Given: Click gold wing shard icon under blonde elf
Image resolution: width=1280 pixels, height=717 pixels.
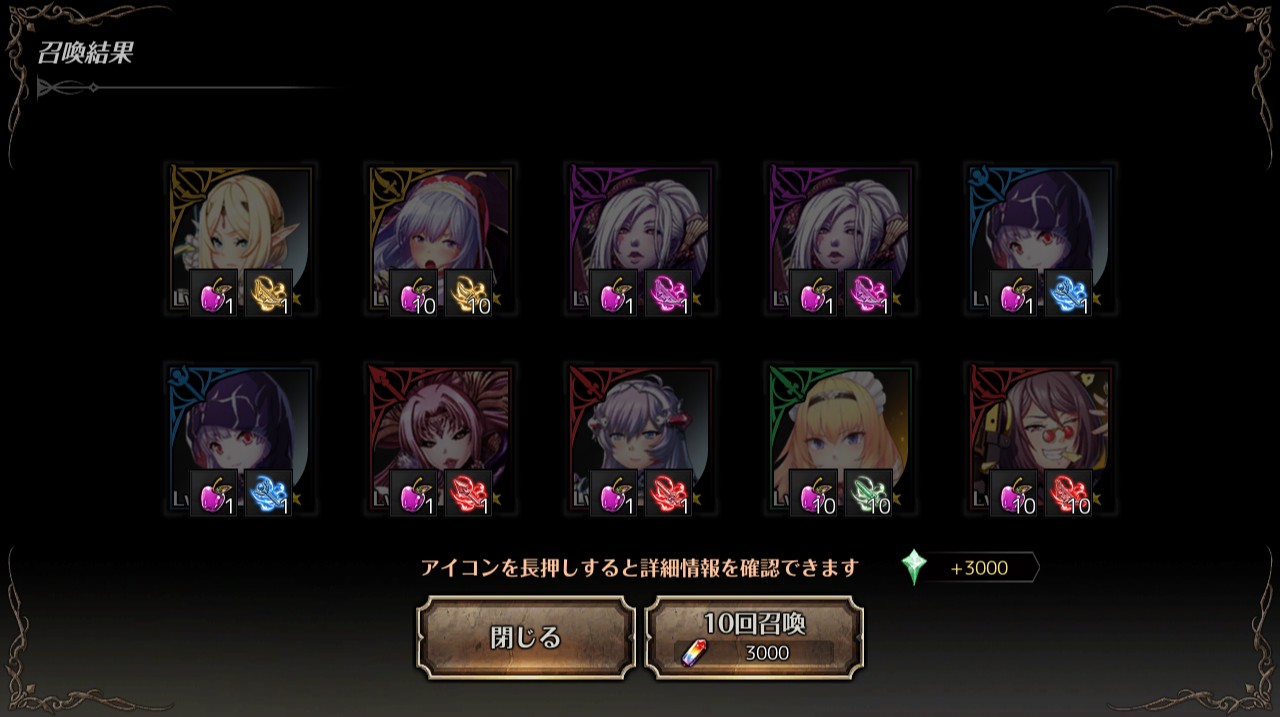Looking at the screenshot, I should coord(269,293).
